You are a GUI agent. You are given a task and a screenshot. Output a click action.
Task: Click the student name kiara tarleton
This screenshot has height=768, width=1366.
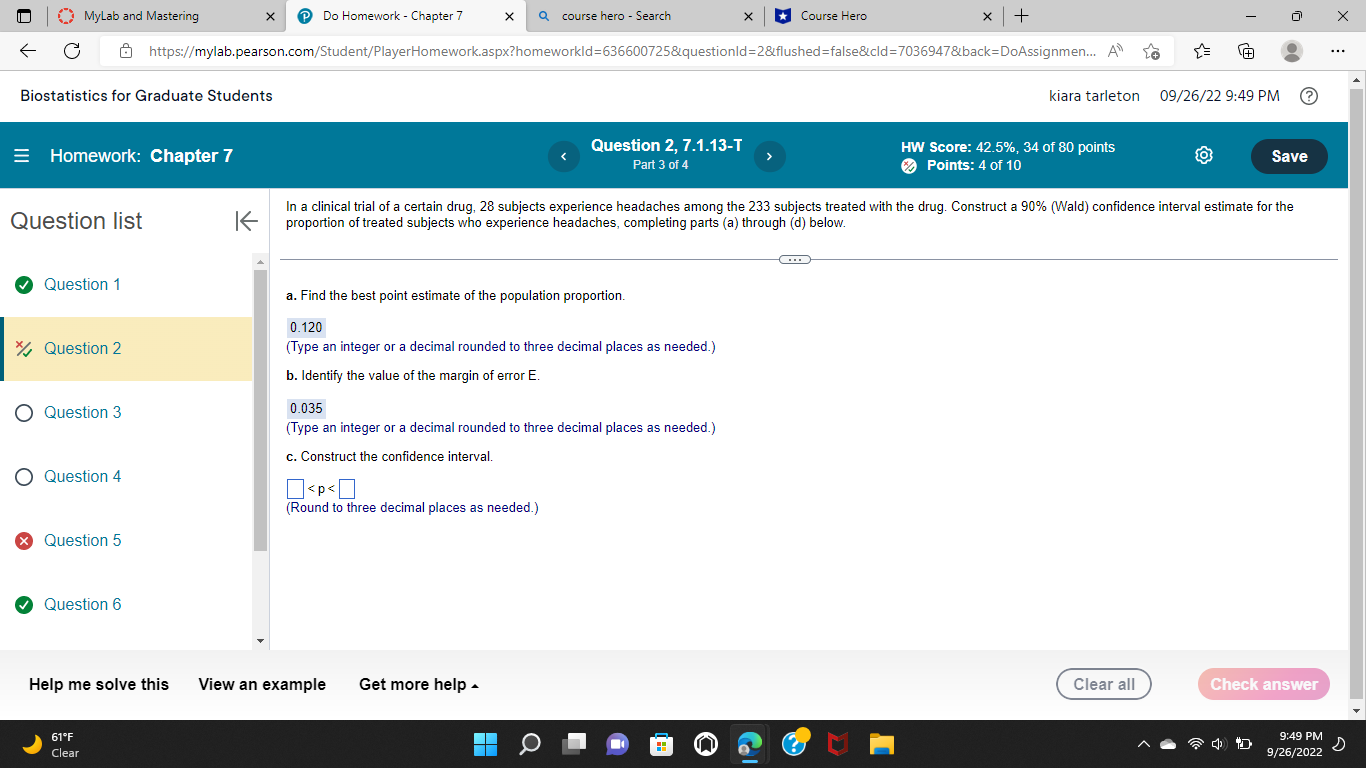pos(1094,96)
